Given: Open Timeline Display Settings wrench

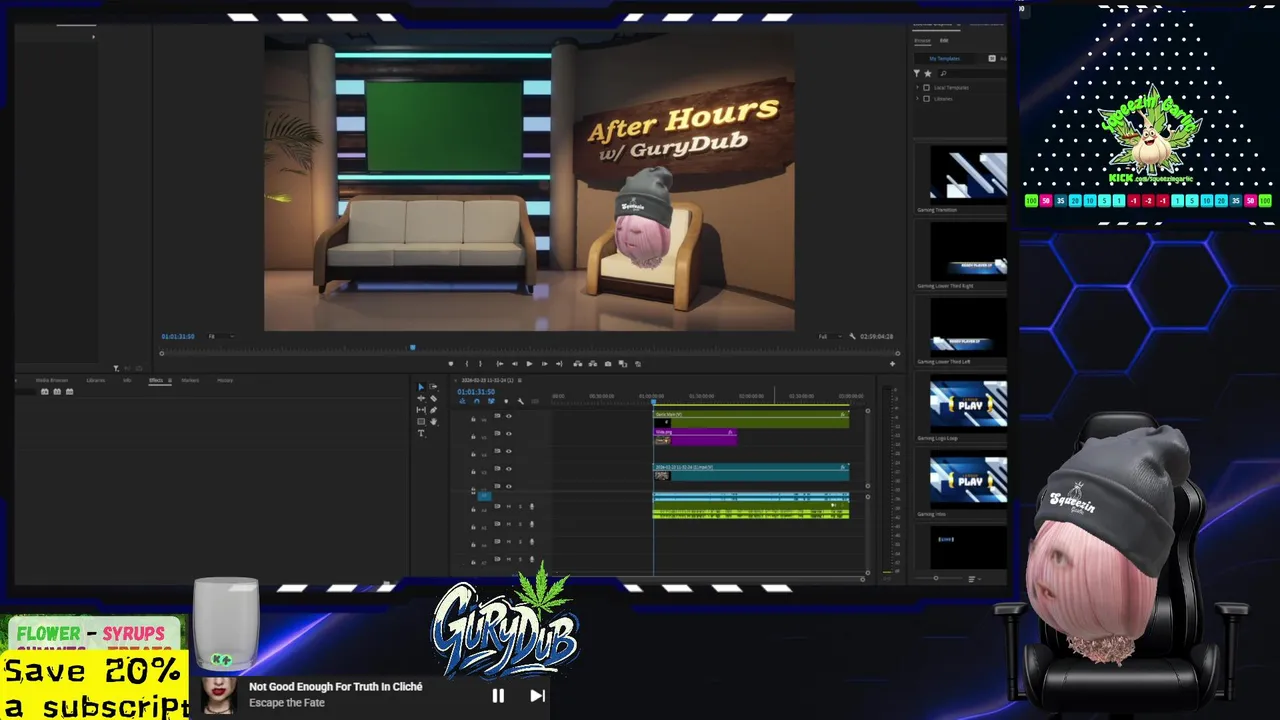Looking at the screenshot, I should tap(520, 401).
